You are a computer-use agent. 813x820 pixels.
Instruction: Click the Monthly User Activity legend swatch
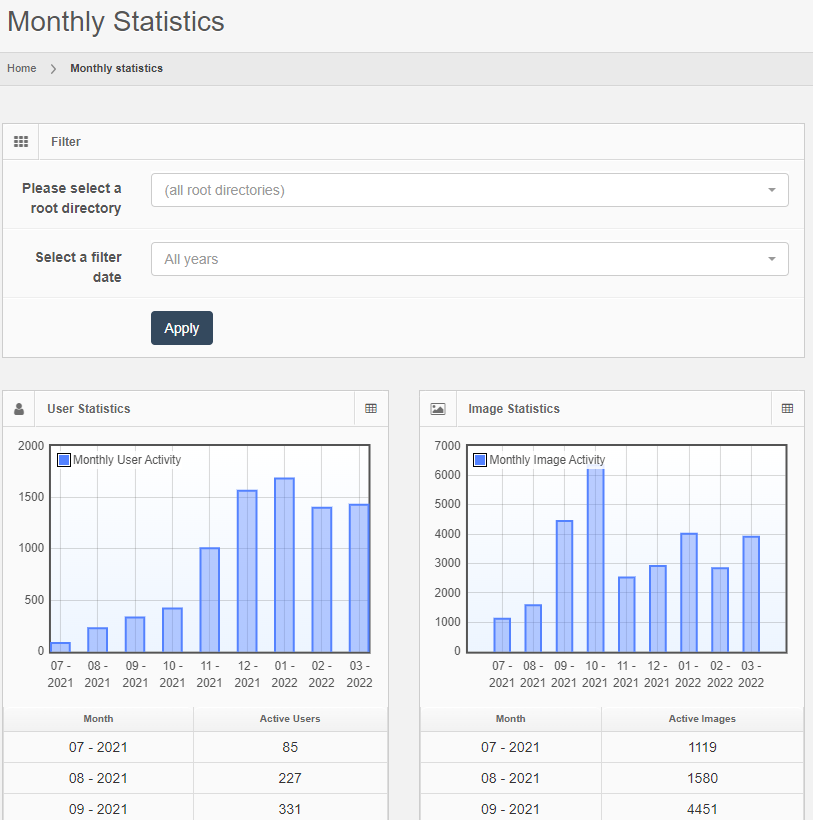[64, 460]
